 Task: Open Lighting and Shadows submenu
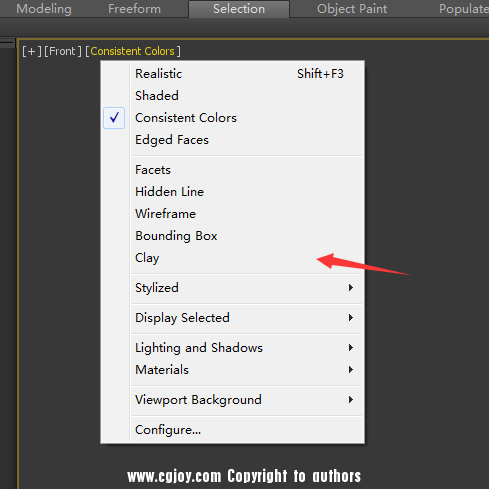[247, 348]
